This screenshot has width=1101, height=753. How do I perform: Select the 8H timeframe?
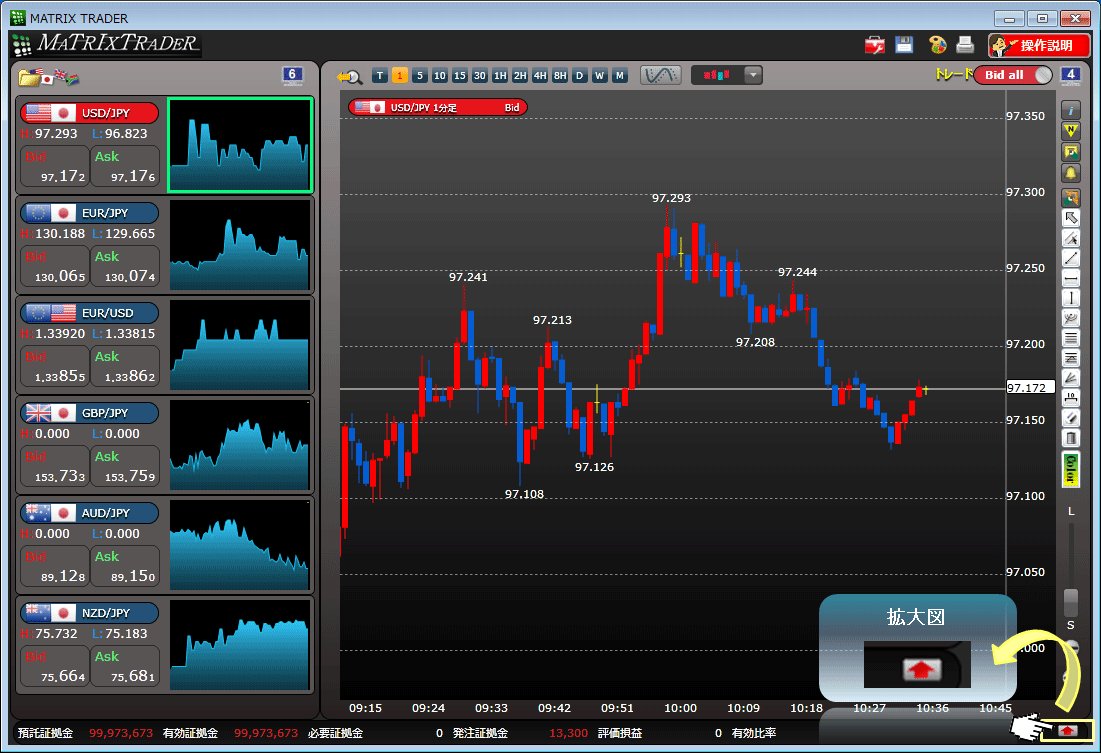[x=560, y=76]
